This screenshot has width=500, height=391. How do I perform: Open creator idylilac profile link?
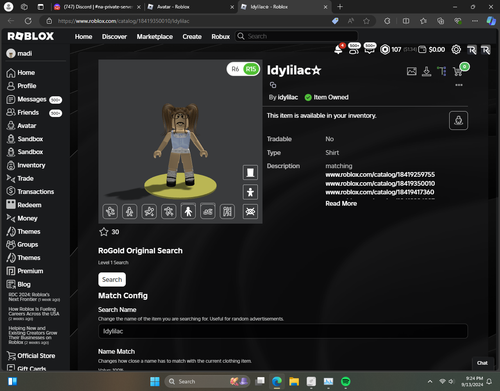coord(288,97)
